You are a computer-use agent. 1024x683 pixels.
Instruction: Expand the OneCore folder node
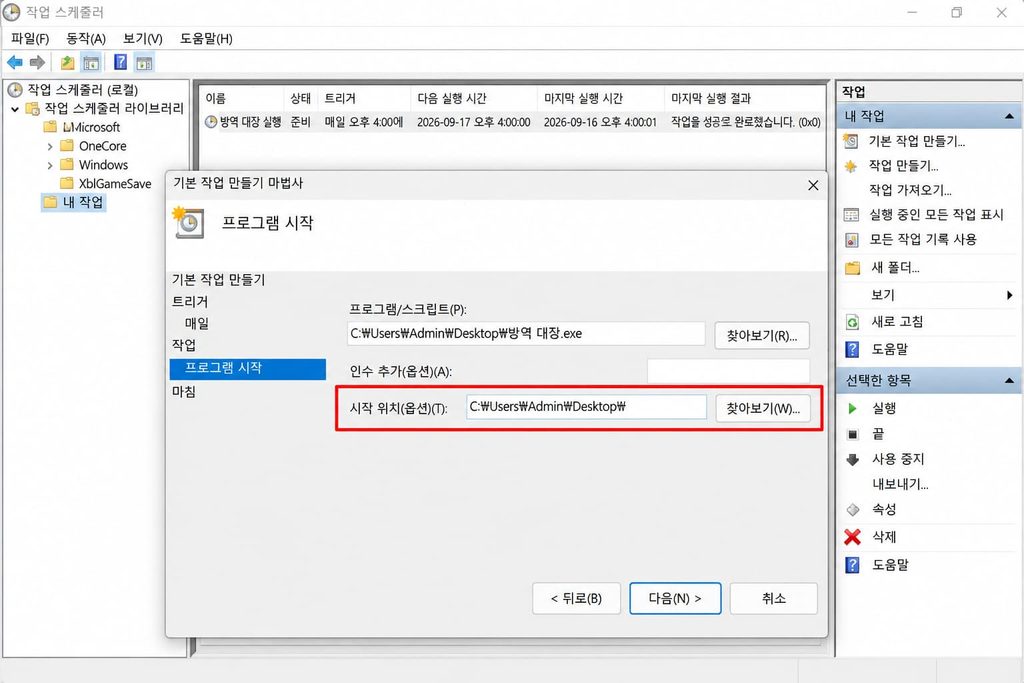pos(50,146)
